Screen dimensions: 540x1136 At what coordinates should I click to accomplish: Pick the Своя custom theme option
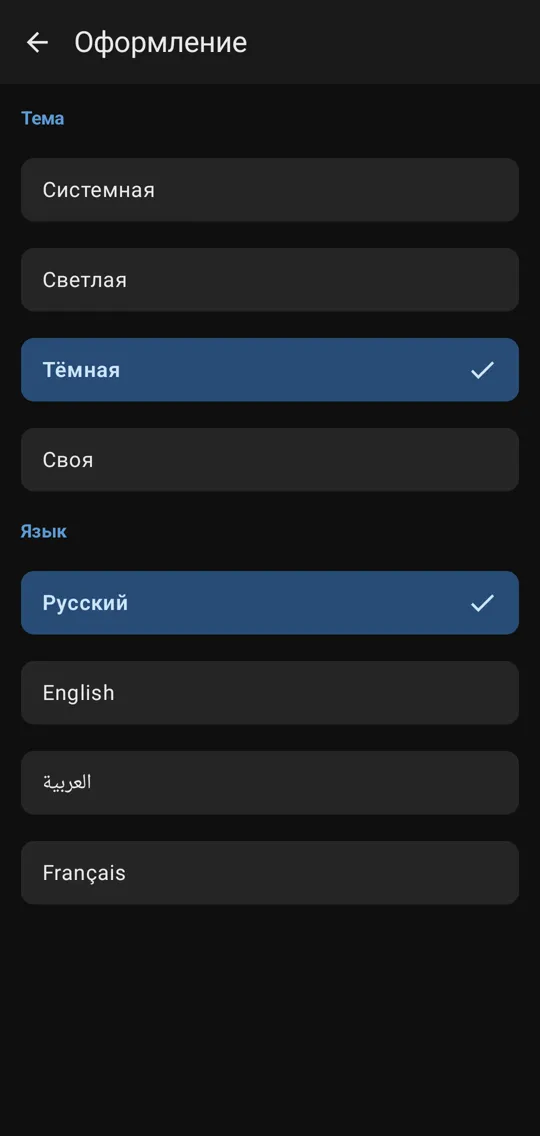[x=270, y=459]
